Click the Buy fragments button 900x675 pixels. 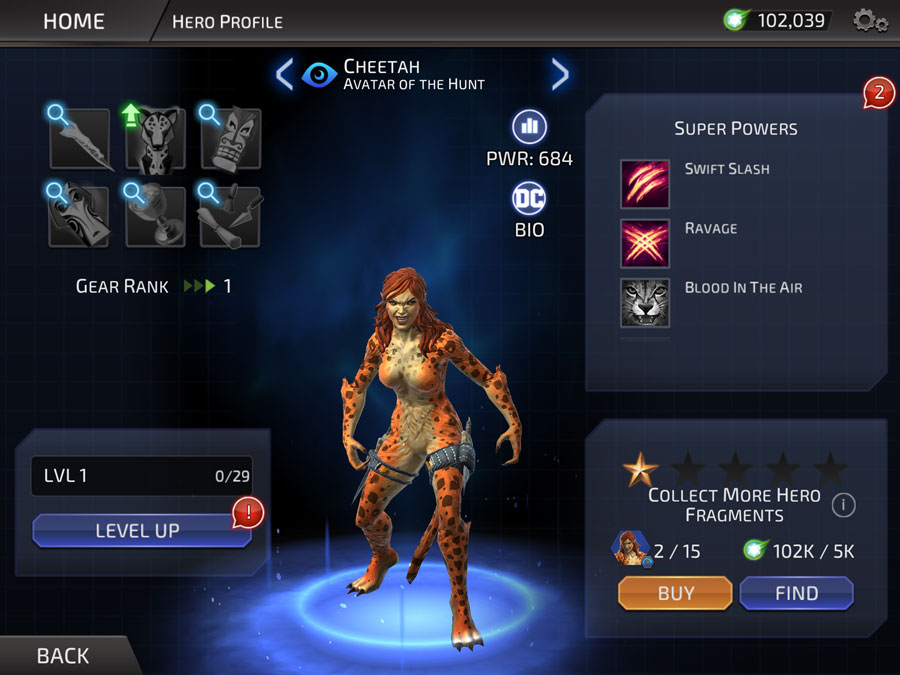click(675, 593)
